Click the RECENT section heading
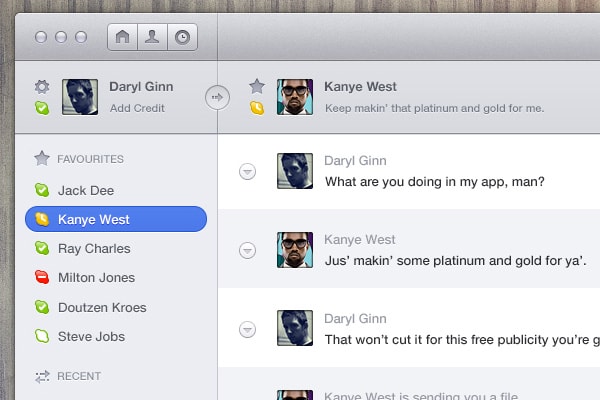This screenshot has height=400, width=600. pyautogui.click(x=79, y=376)
